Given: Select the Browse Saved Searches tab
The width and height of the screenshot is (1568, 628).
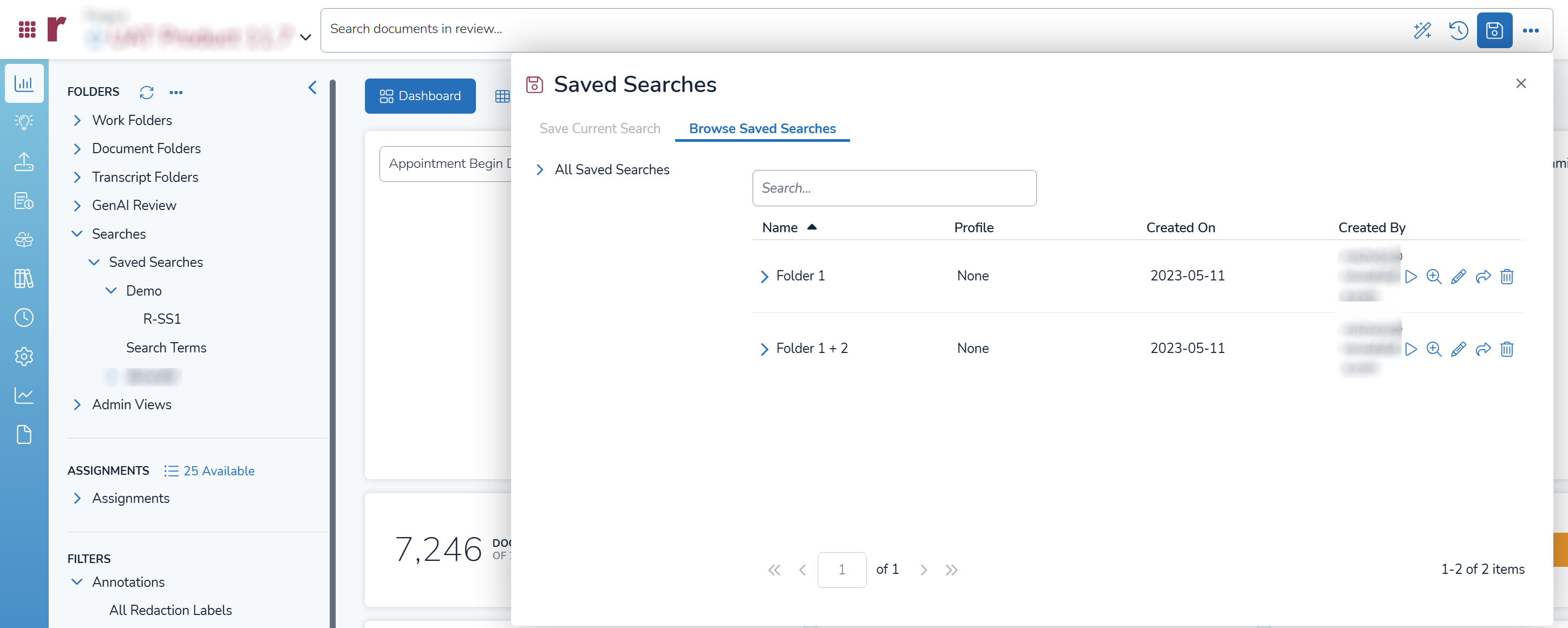Looking at the screenshot, I should [762, 128].
